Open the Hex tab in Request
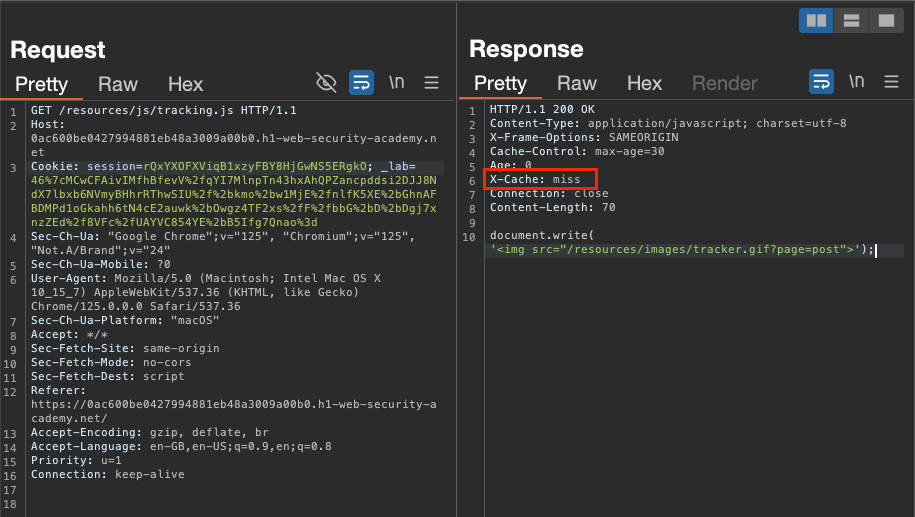This screenshot has width=915, height=517. point(185,84)
